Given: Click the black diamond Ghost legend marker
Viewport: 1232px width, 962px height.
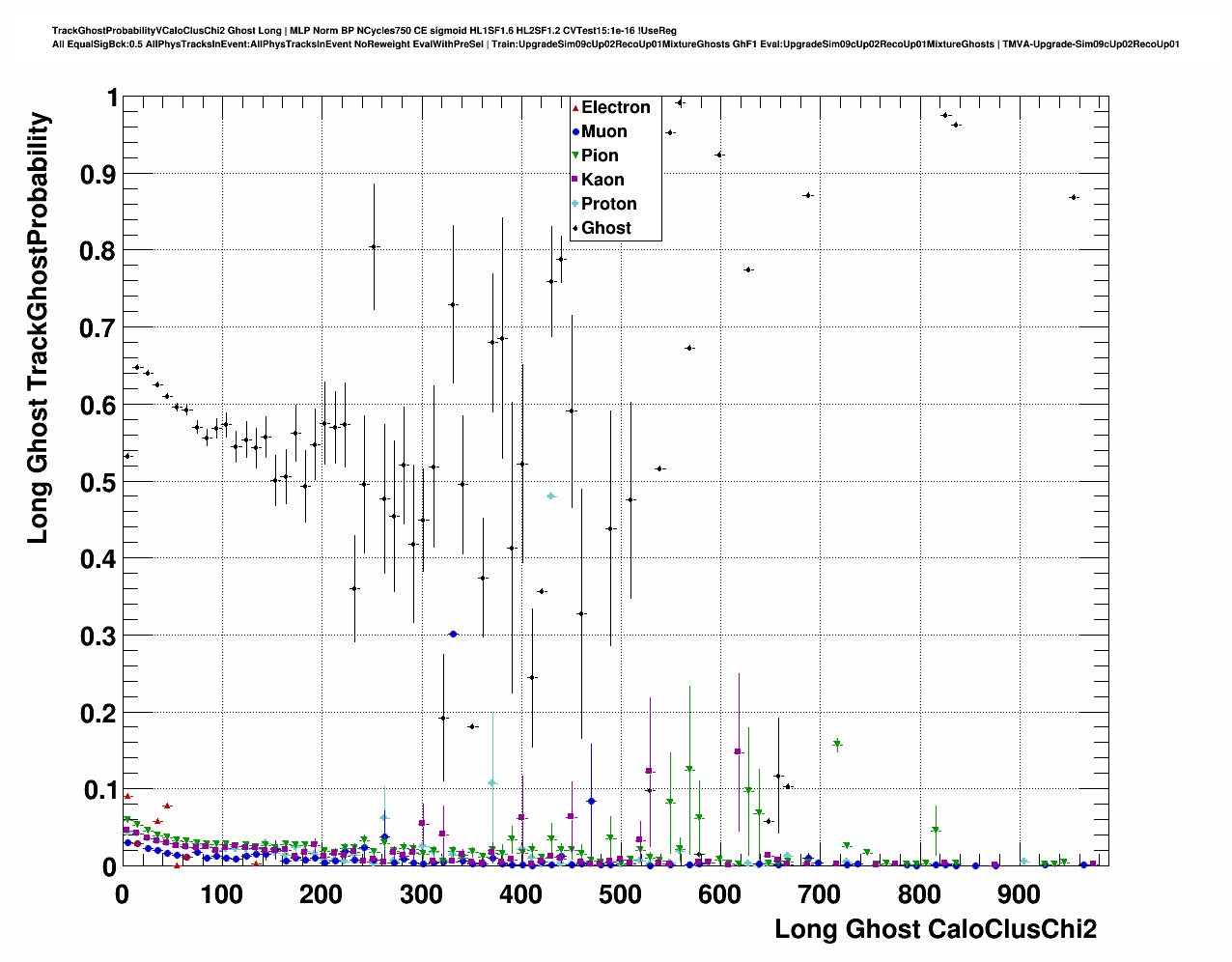Looking at the screenshot, I should coord(576,228).
